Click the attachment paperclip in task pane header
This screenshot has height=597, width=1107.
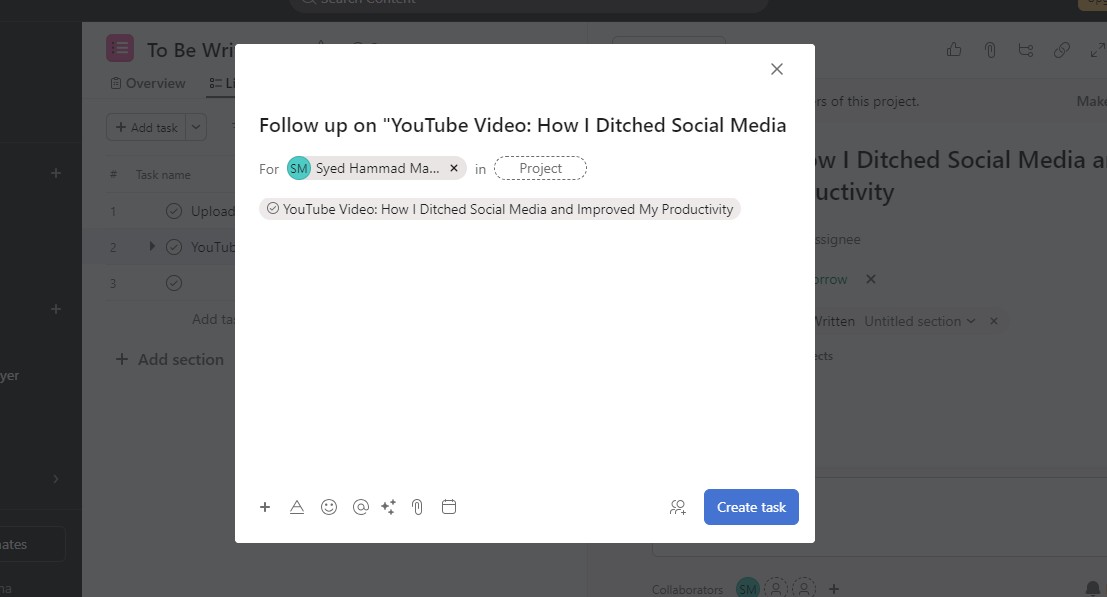pos(990,49)
